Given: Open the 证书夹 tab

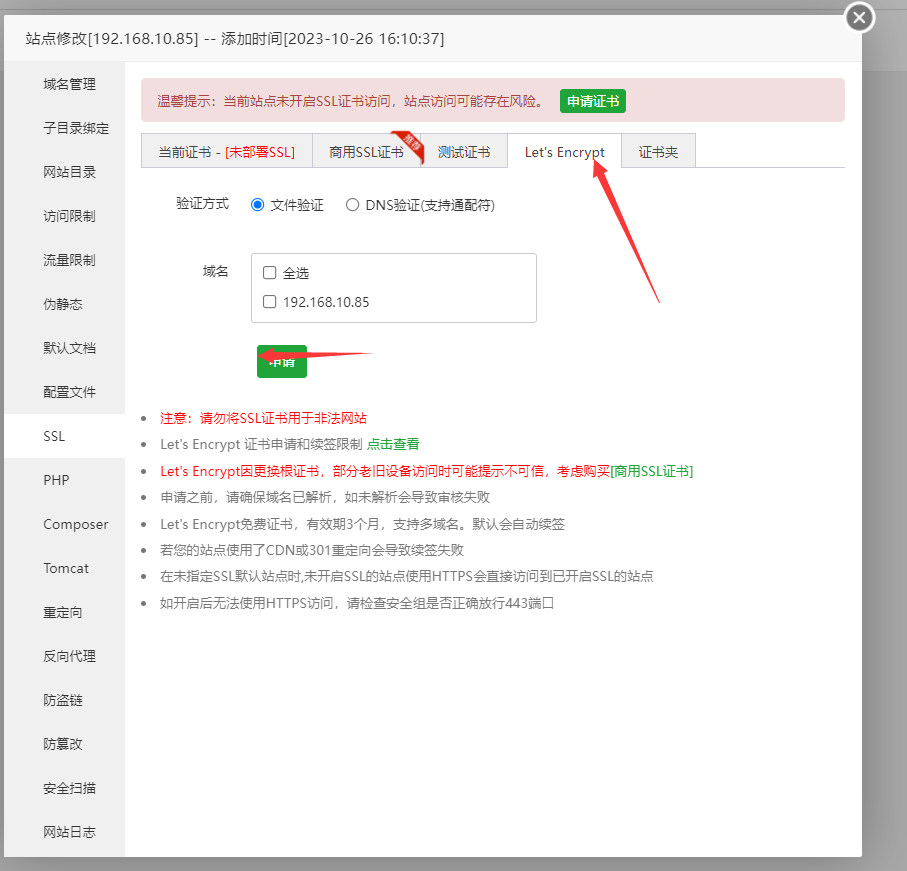Looking at the screenshot, I should [x=657, y=150].
